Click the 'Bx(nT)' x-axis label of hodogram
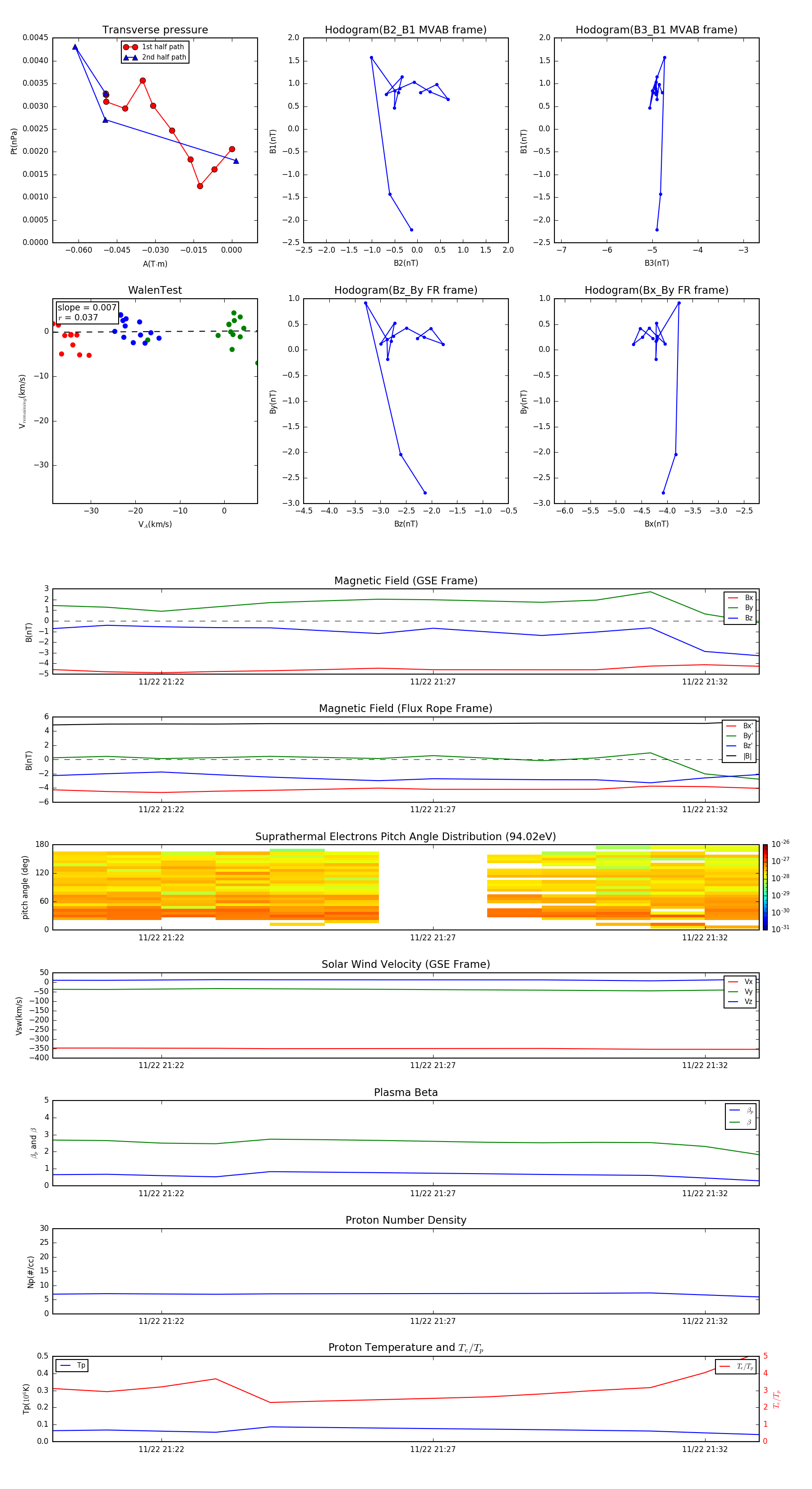This screenshot has height=1489, width=812. 656,524
